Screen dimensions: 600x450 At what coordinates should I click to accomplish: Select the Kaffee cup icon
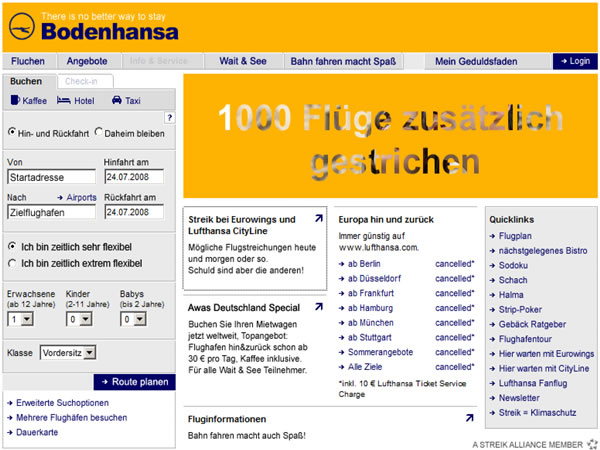pos(15,100)
